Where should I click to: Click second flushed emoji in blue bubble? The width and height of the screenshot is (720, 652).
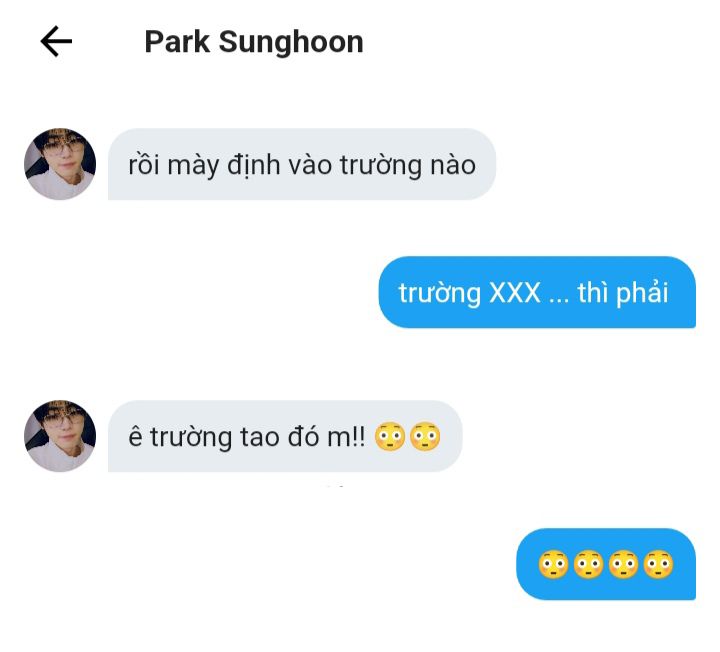click(x=588, y=564)
